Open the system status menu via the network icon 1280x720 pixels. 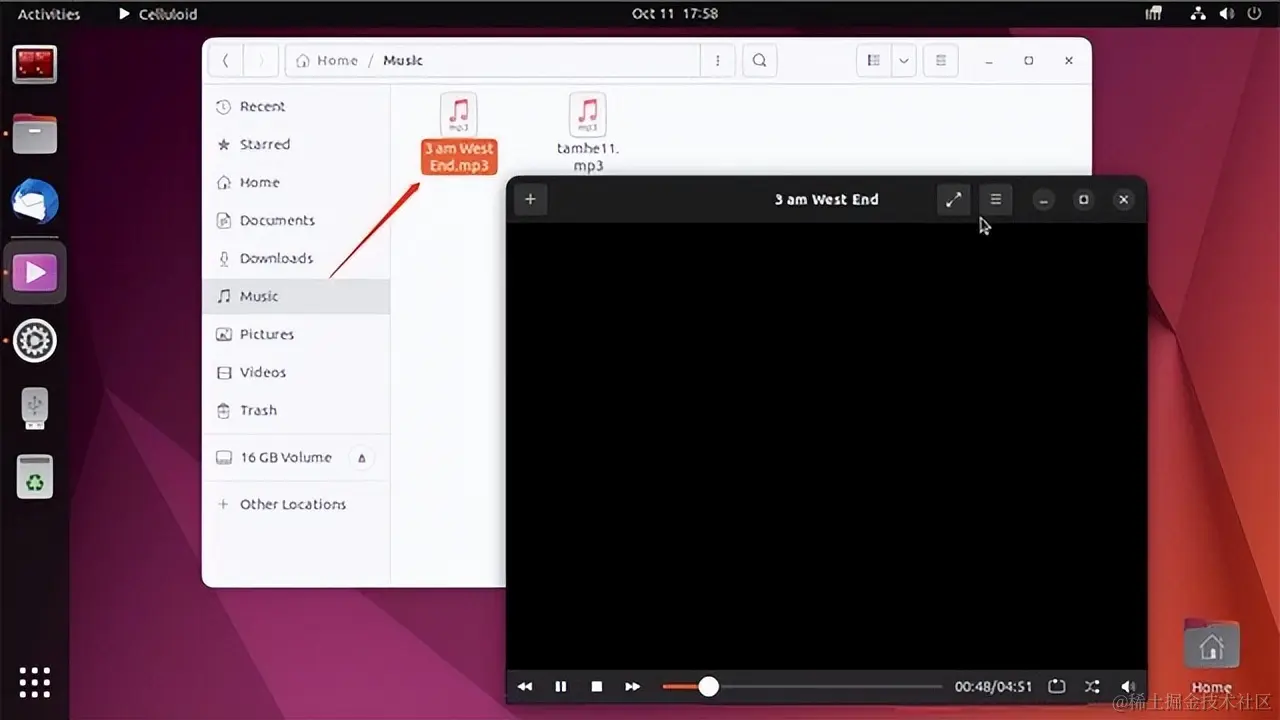click(1199, 14)
